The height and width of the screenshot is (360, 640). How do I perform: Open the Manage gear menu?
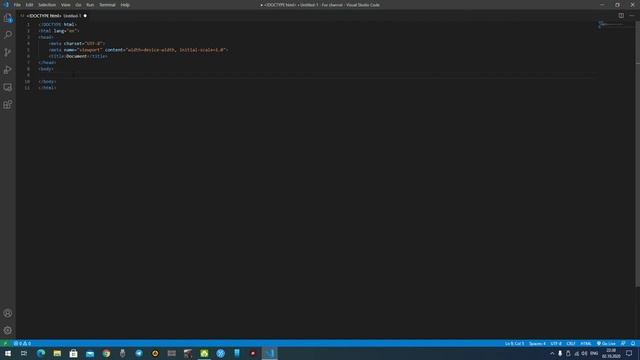[x=8, y=330]
